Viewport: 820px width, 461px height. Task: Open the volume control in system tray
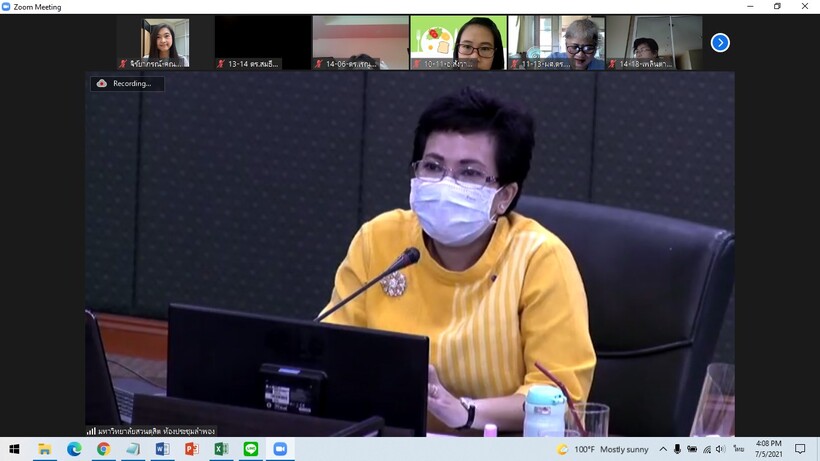point(721,449)
